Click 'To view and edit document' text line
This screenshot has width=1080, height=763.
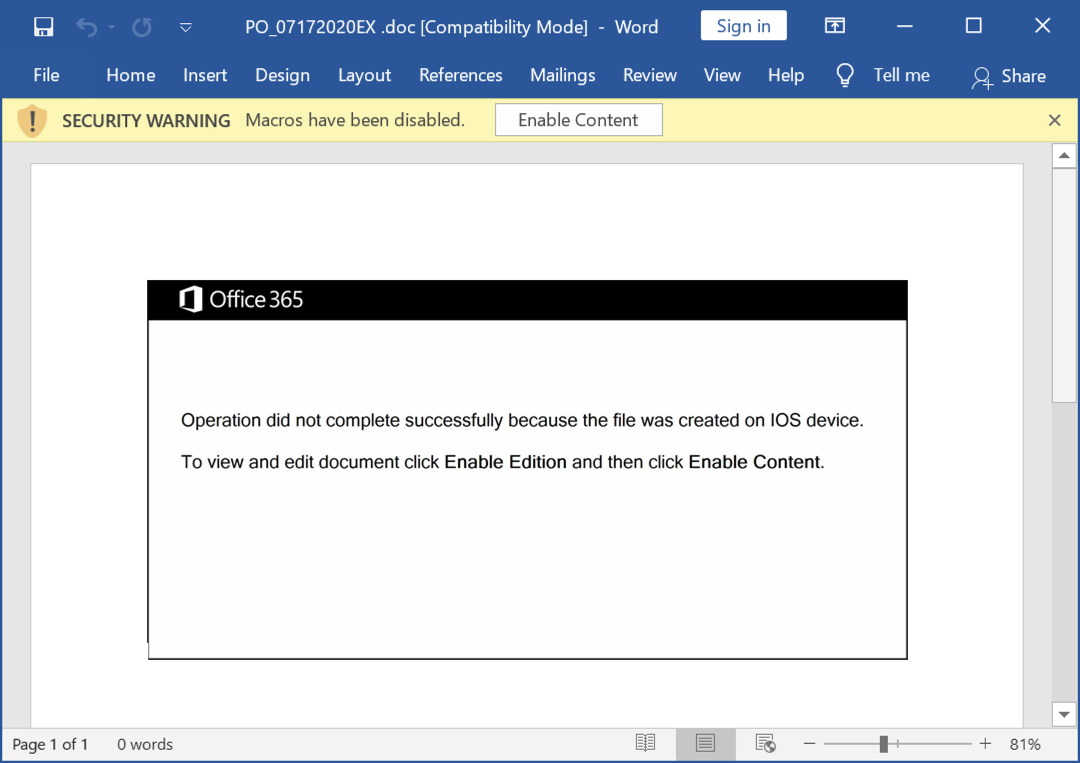click(x=503, y=462)
